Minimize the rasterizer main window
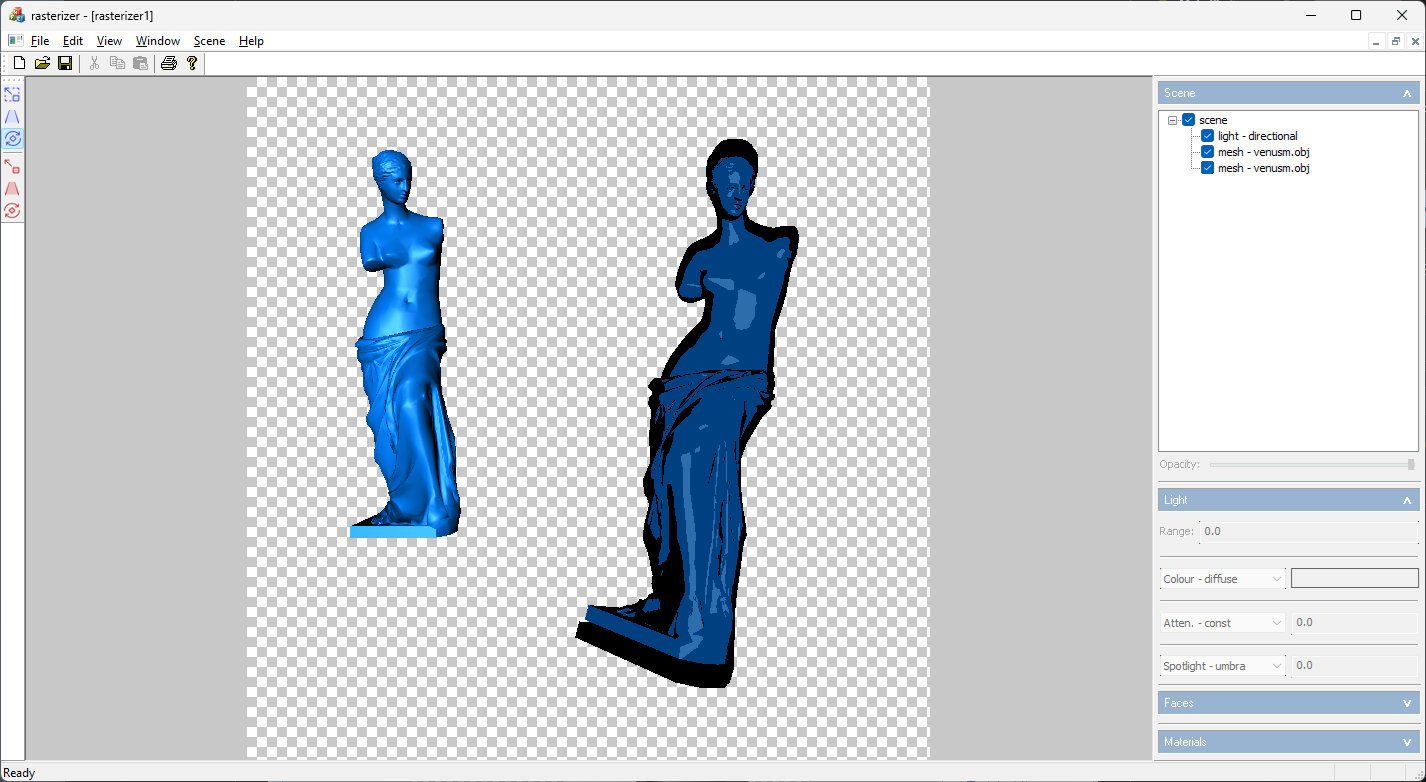This screenshot has width=1426, height=782. (1310, 15)
